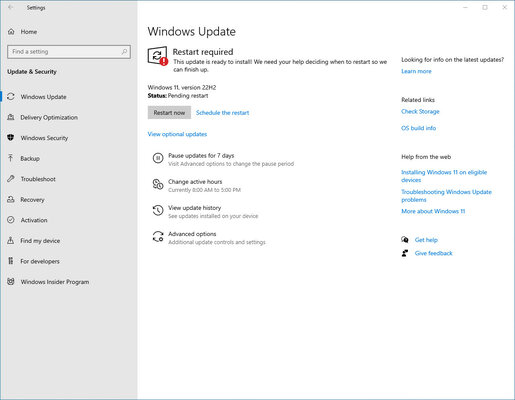
Task: Click the Activation checkmark icon
Action: tap(11, 220)
